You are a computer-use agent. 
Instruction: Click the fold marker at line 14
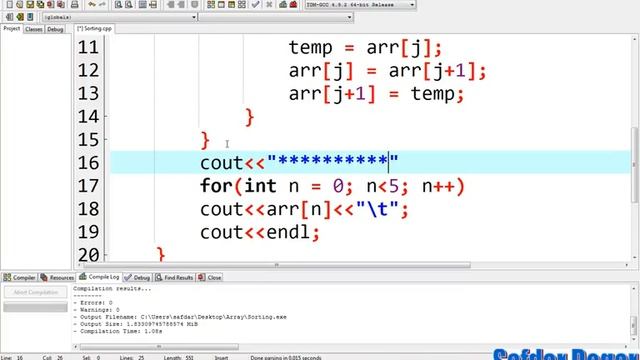coord(106,116)
